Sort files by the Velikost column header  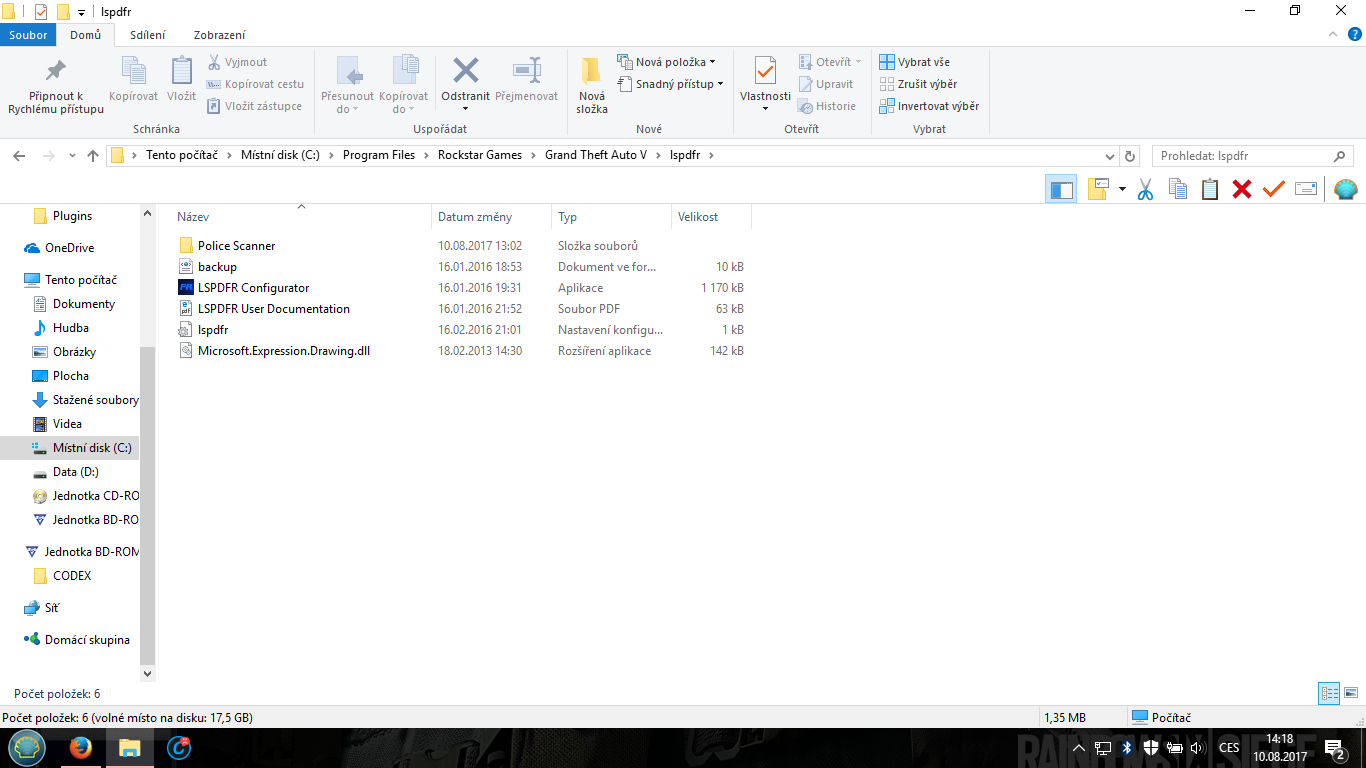pyautogui.click(x=711, y=217)
